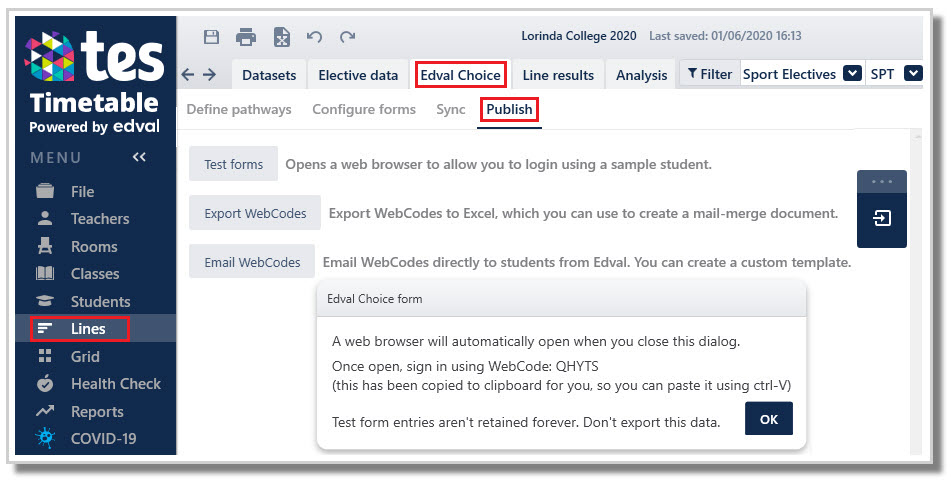Screen dimensions: 951x482
Task: Click the Lorinda College 2020 title
Action: point(579,36)
